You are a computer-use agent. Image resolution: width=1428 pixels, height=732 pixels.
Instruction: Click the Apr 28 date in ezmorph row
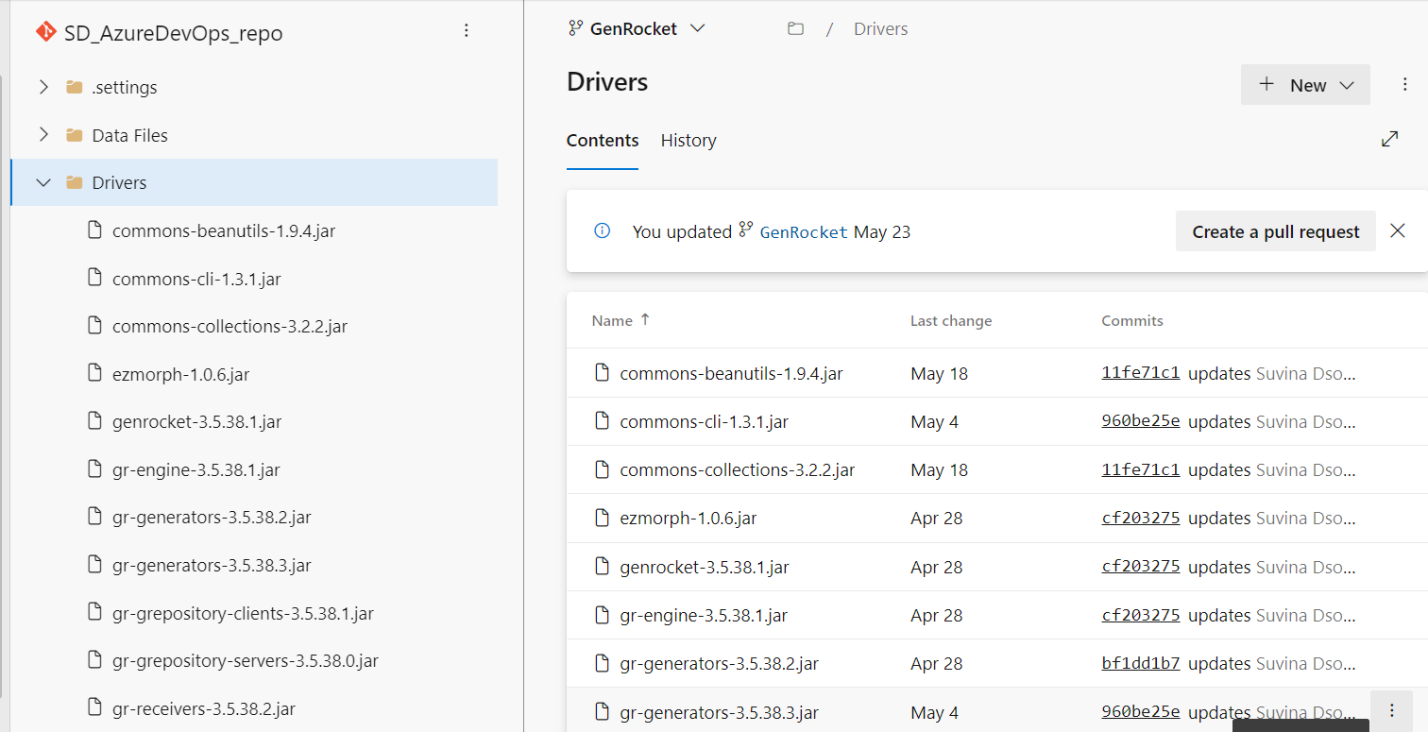coord(936,518)
